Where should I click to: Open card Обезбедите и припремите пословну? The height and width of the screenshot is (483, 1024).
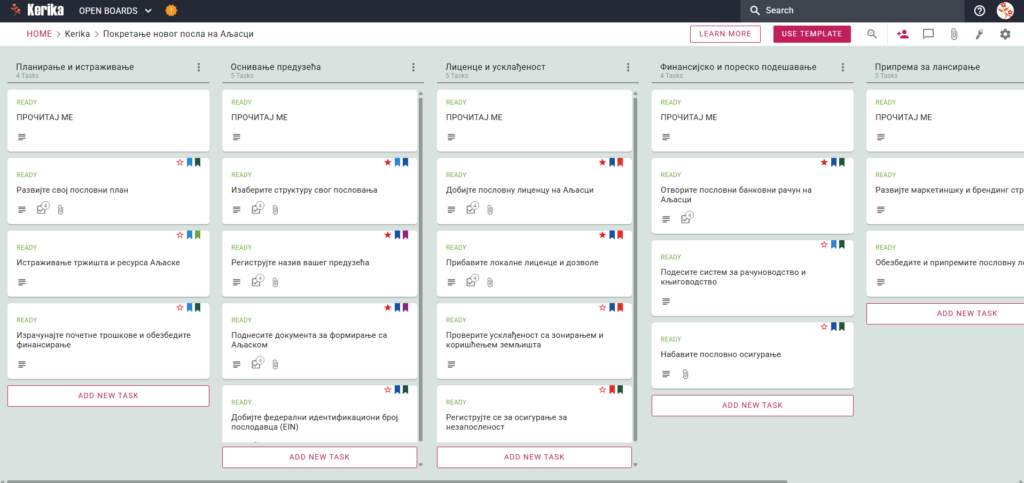[x=945, y=264]
